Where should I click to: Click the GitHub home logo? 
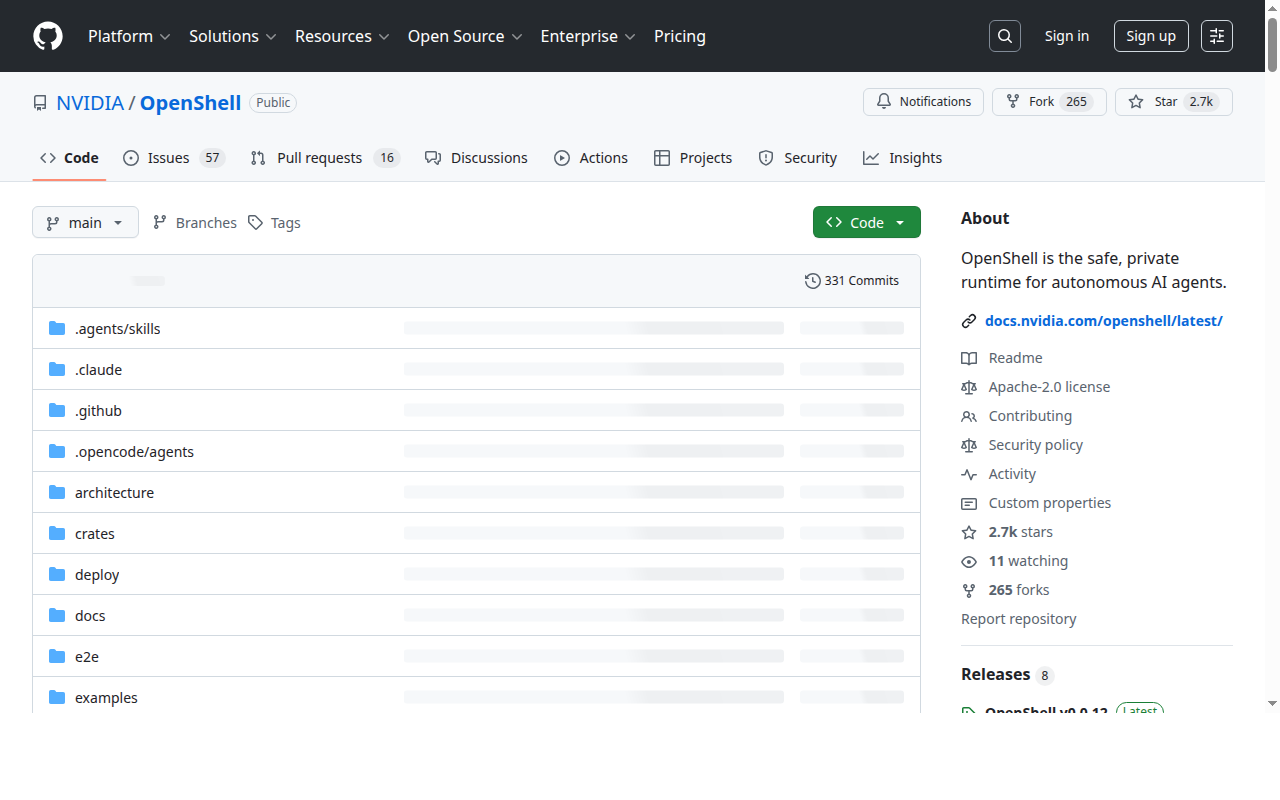pyautogui.click(x=47, y=36)
